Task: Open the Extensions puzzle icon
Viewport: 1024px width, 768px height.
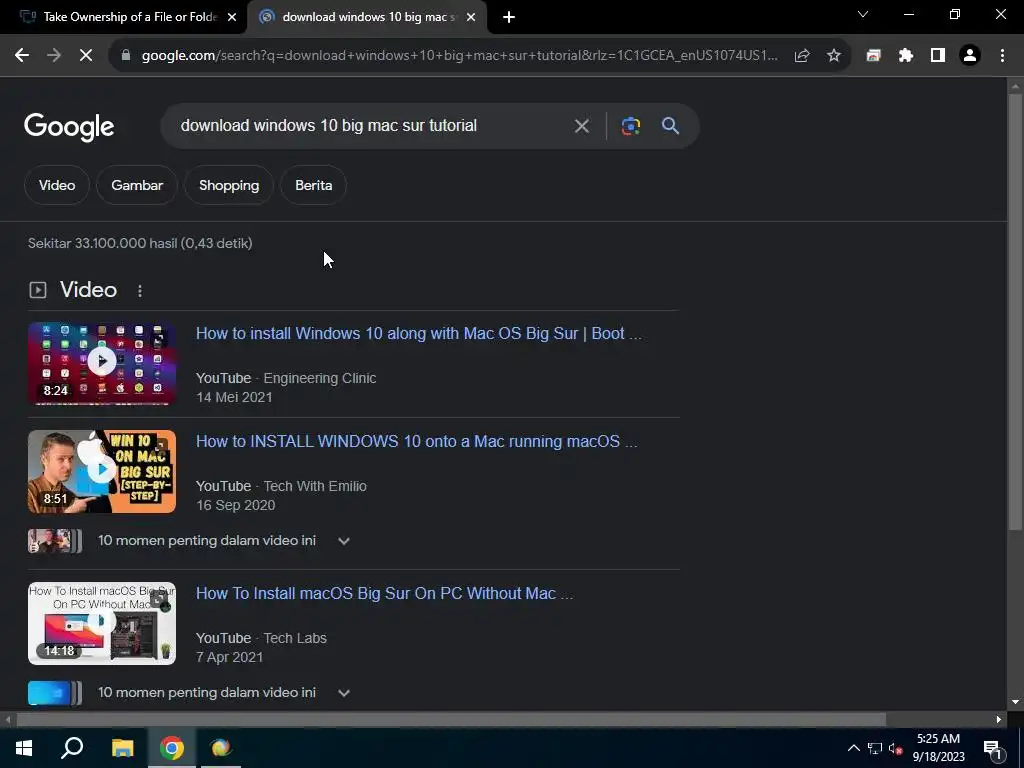Action: pos(906,56)
